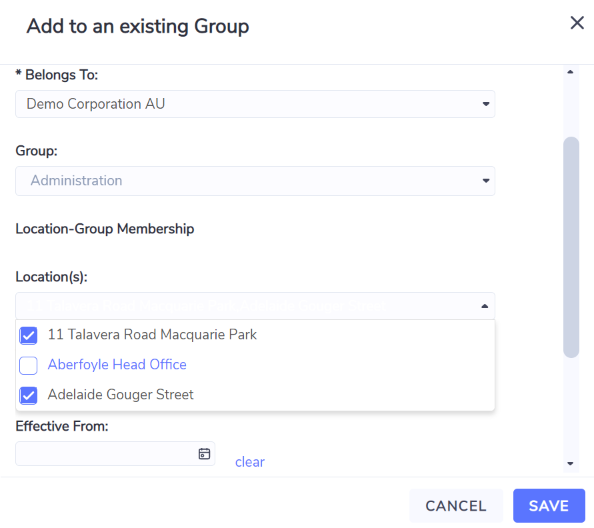Viewport: 594px width, 528px height.
Task: Select Adelaide Gouger Street option text
Action: point(120,395)
